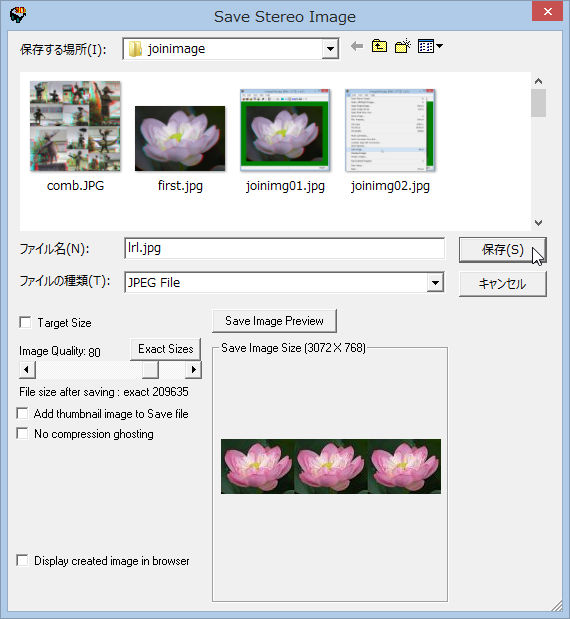Enable the Target Size checkbox
The image size is (570, 619).
point(25,323)
